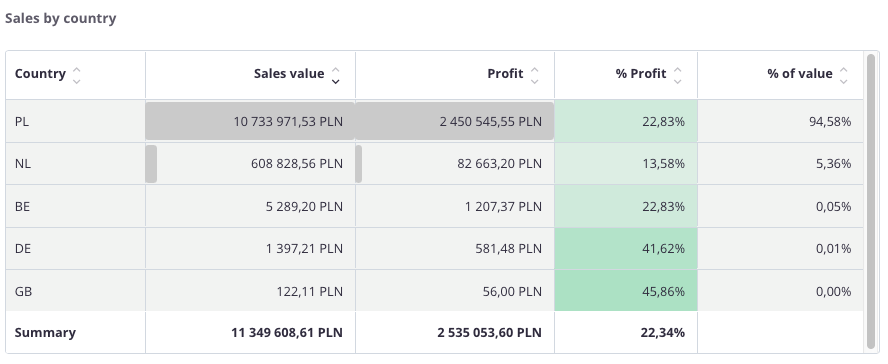Click the Profit column header label
888x364 pixels.
(x=505, y=74)
